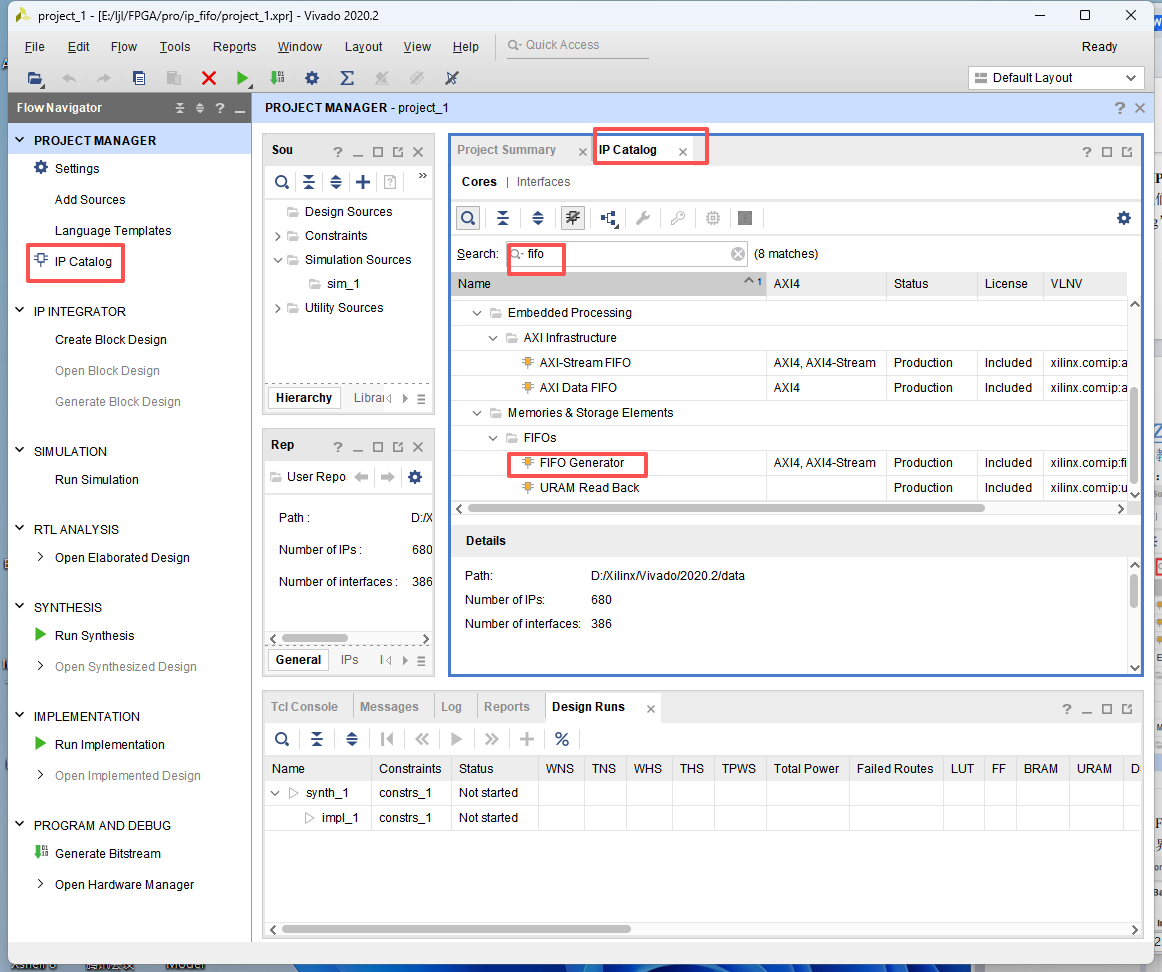Open the Default Layout dropdown
Screen dimensions: 1162x972
click(x=1056, y=78)
